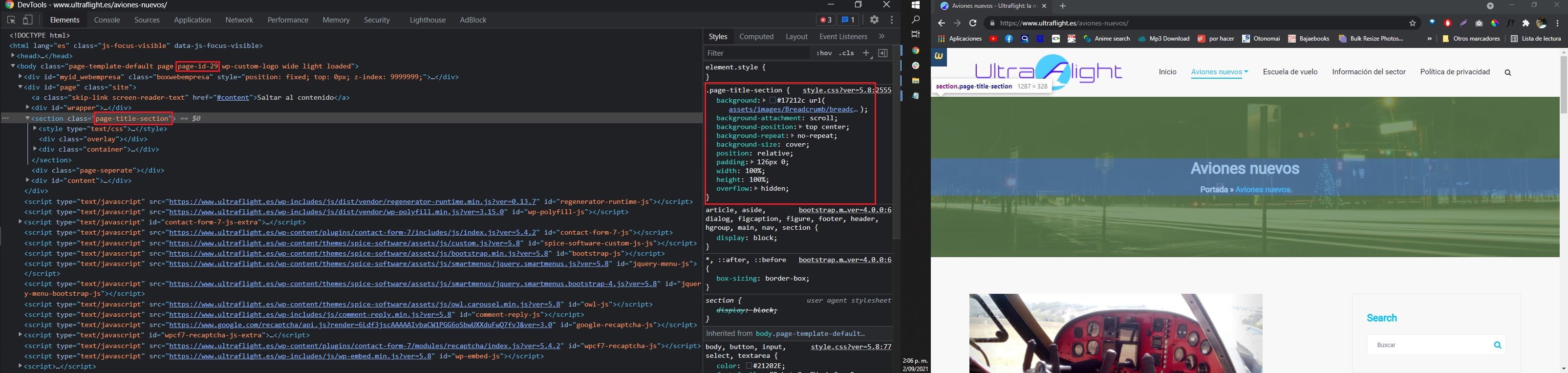Screen dimensions: 1568x373
Task: Click the blue issues badge showing 1
Action: pos(848,20)
